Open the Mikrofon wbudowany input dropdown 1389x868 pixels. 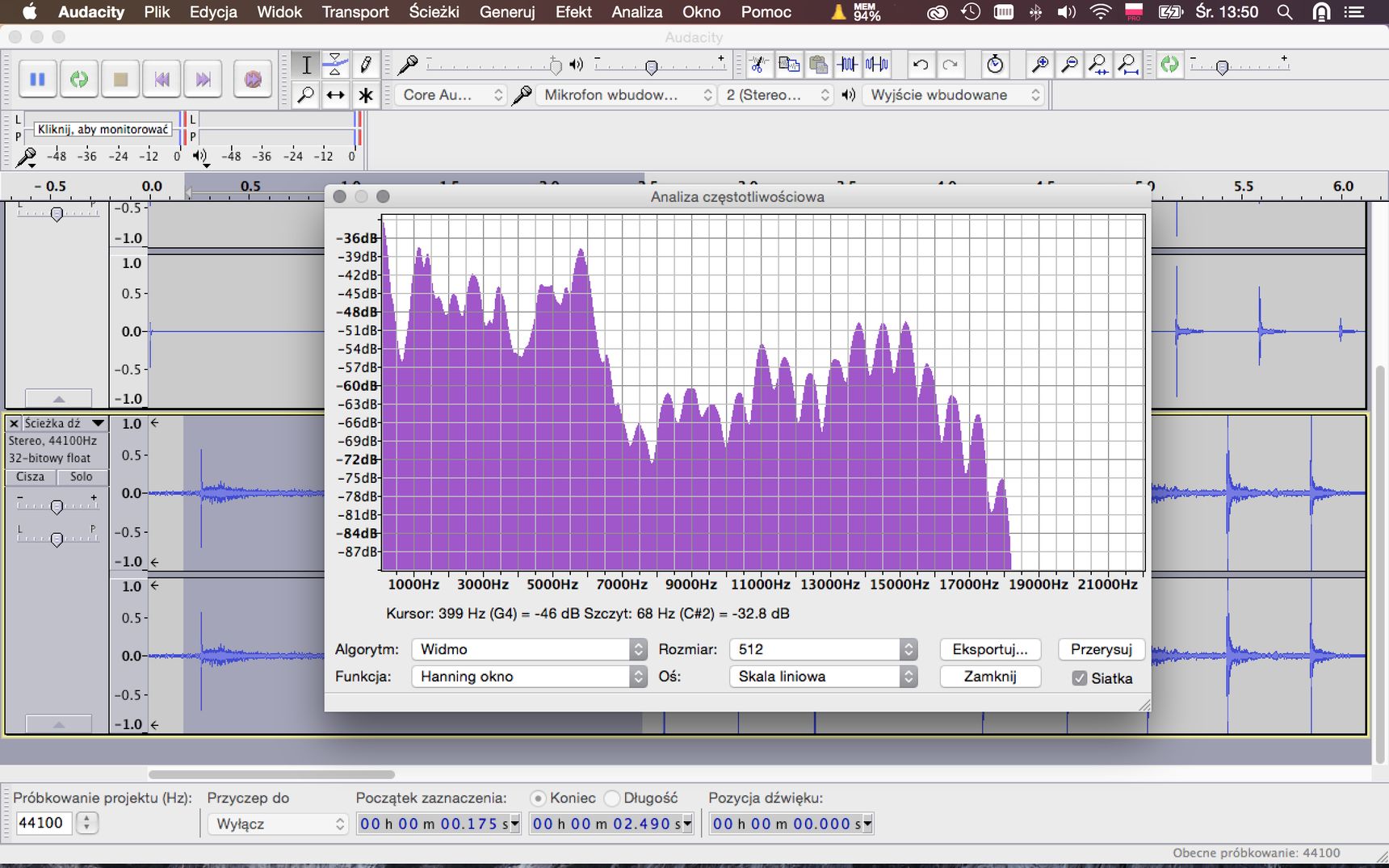tap(626, 95)
